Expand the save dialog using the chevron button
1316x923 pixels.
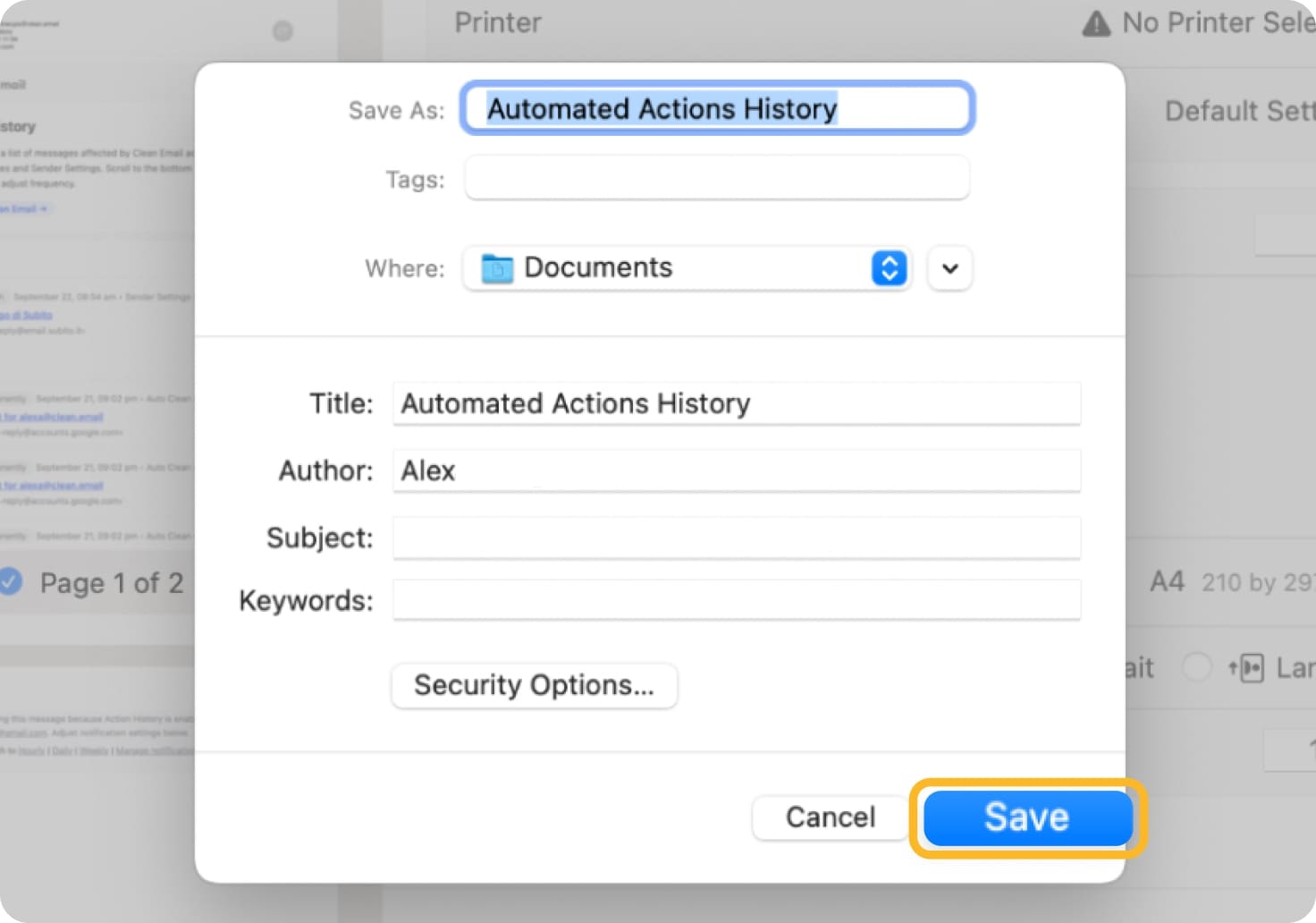[x=949, y=267]
